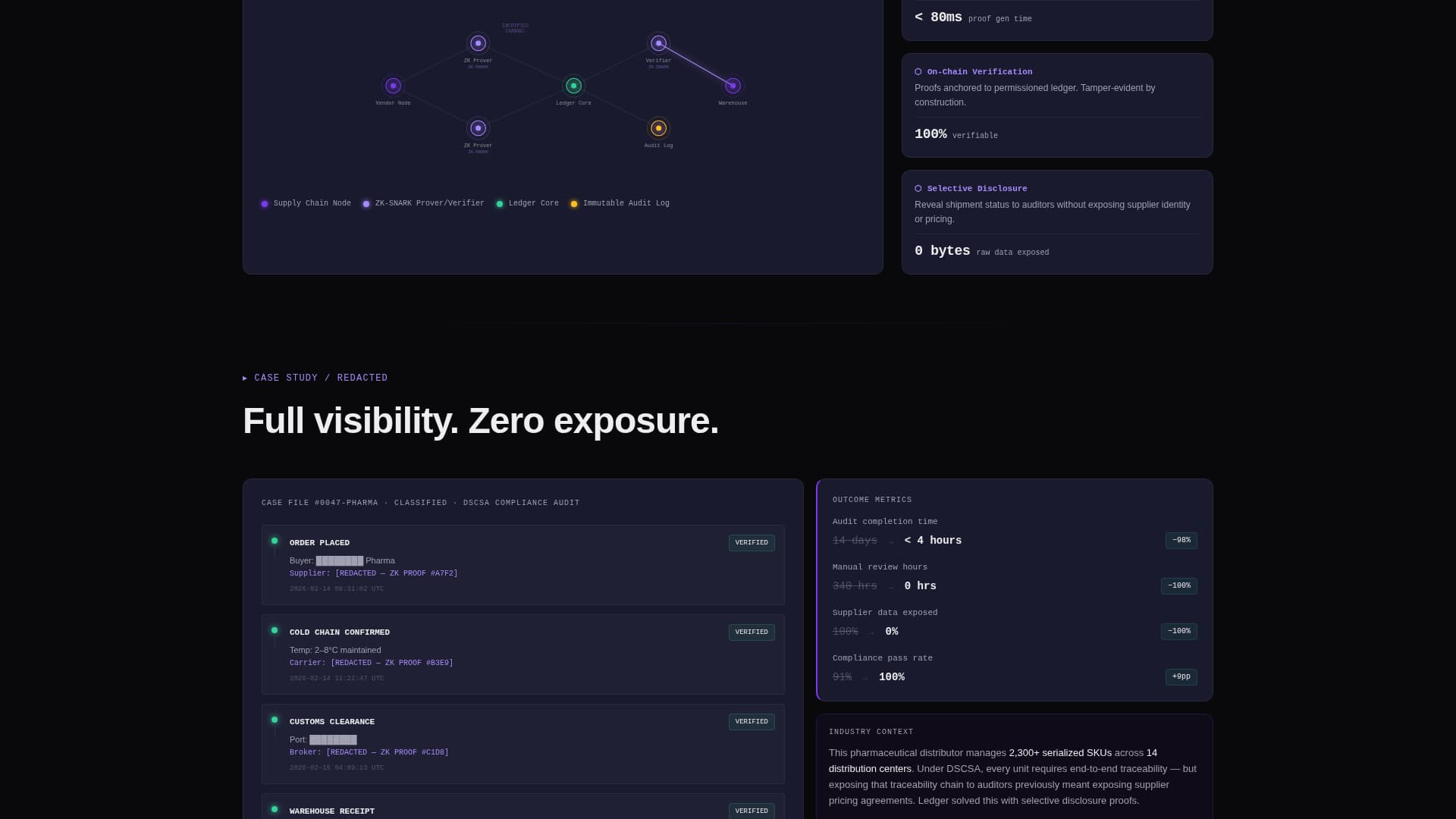Click the VERIFIED badge on Order Placed
The height and width of the screenshot is (819, 1456).
(752, 543)
